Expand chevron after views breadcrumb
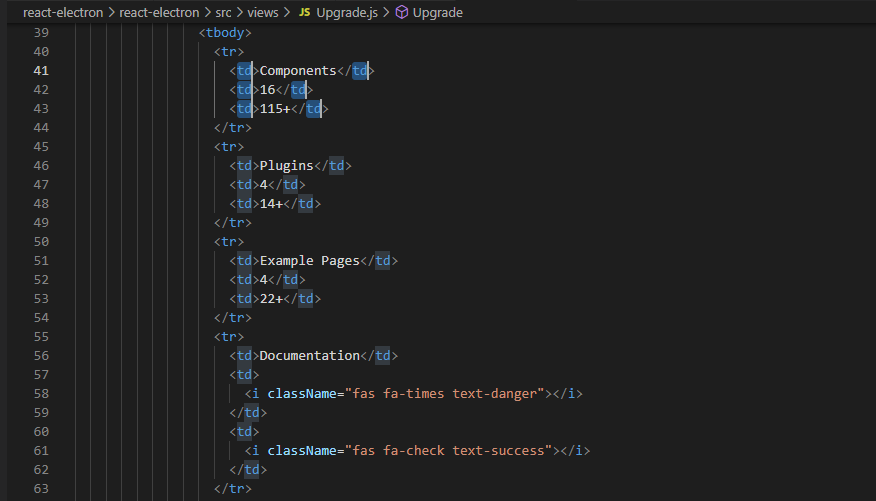Viewport: 876px width, 501px height. pos(287,12)
